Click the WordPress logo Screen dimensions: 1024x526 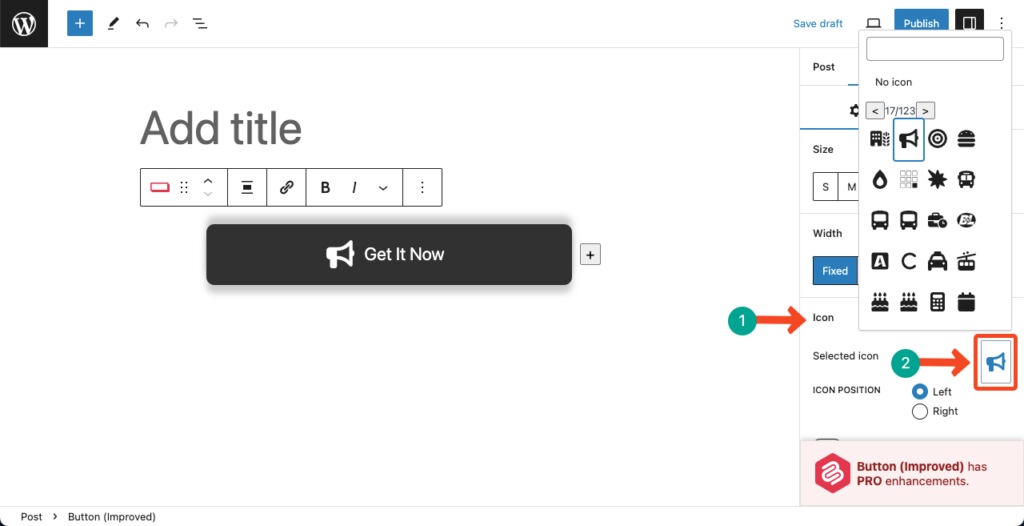point(24,23)
